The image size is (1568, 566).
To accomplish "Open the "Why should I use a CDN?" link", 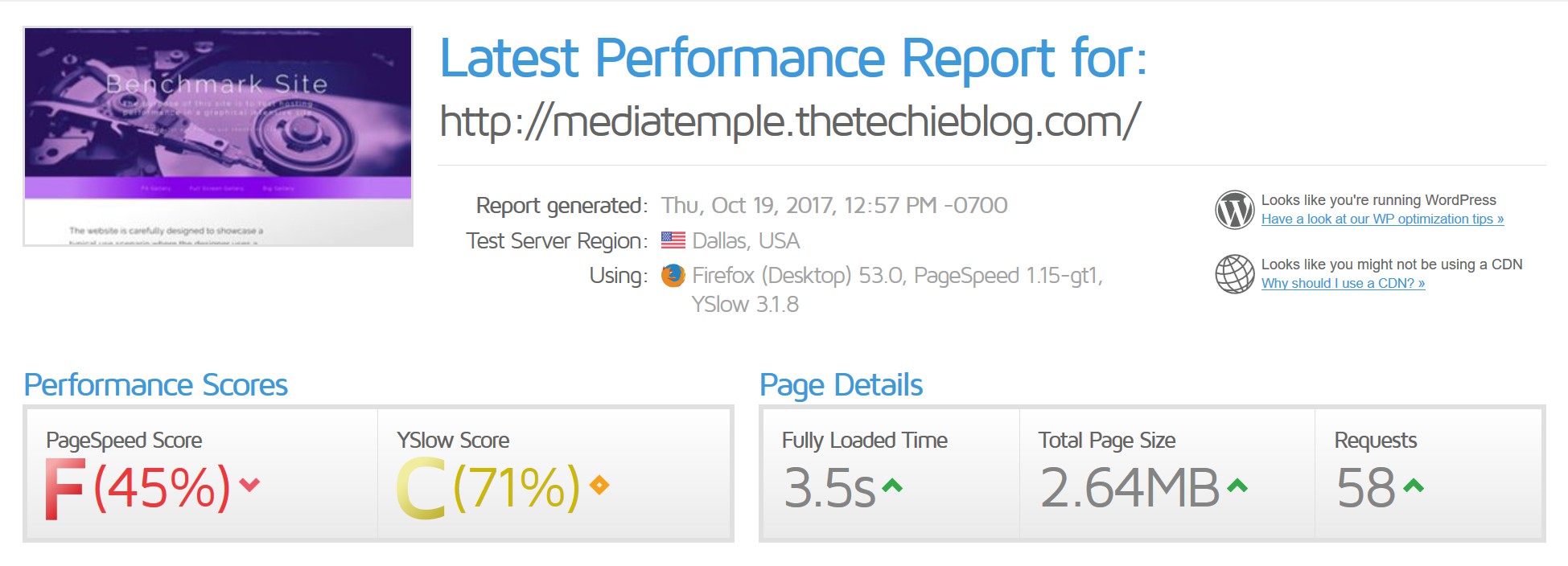I will tap(1343, 283).
